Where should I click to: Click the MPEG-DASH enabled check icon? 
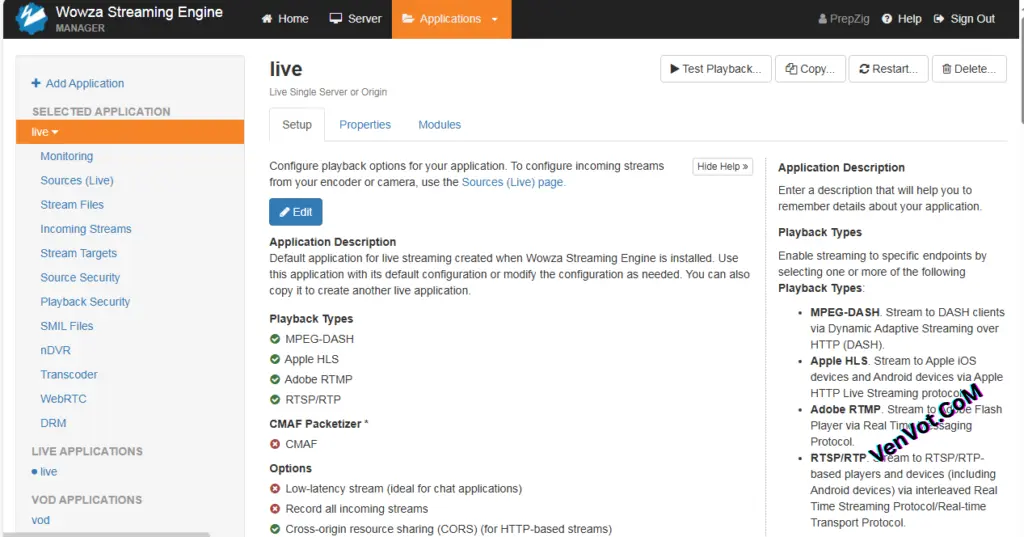pyautogui.click(x=275, y=339)
